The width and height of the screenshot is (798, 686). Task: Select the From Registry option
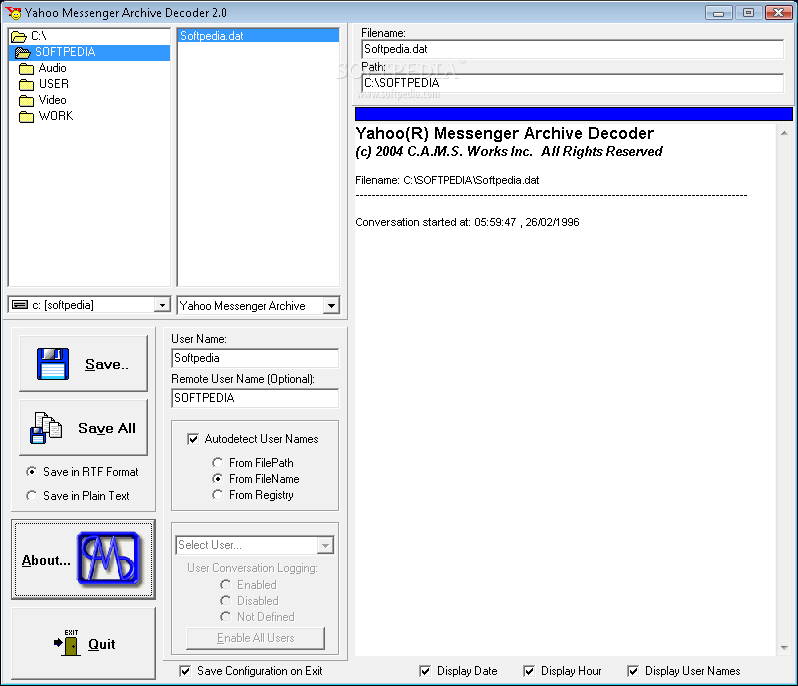pyautogui.click(x=218, y=495)
